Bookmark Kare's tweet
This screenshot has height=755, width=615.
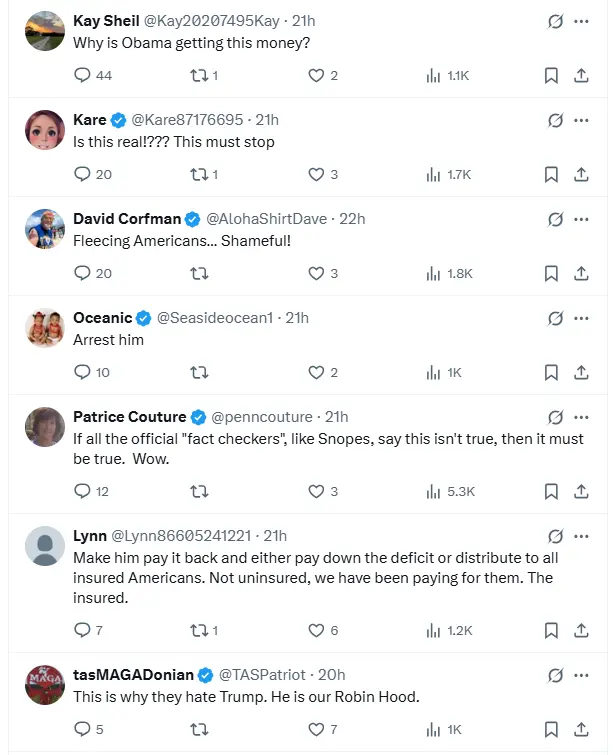tap(551, 174)
